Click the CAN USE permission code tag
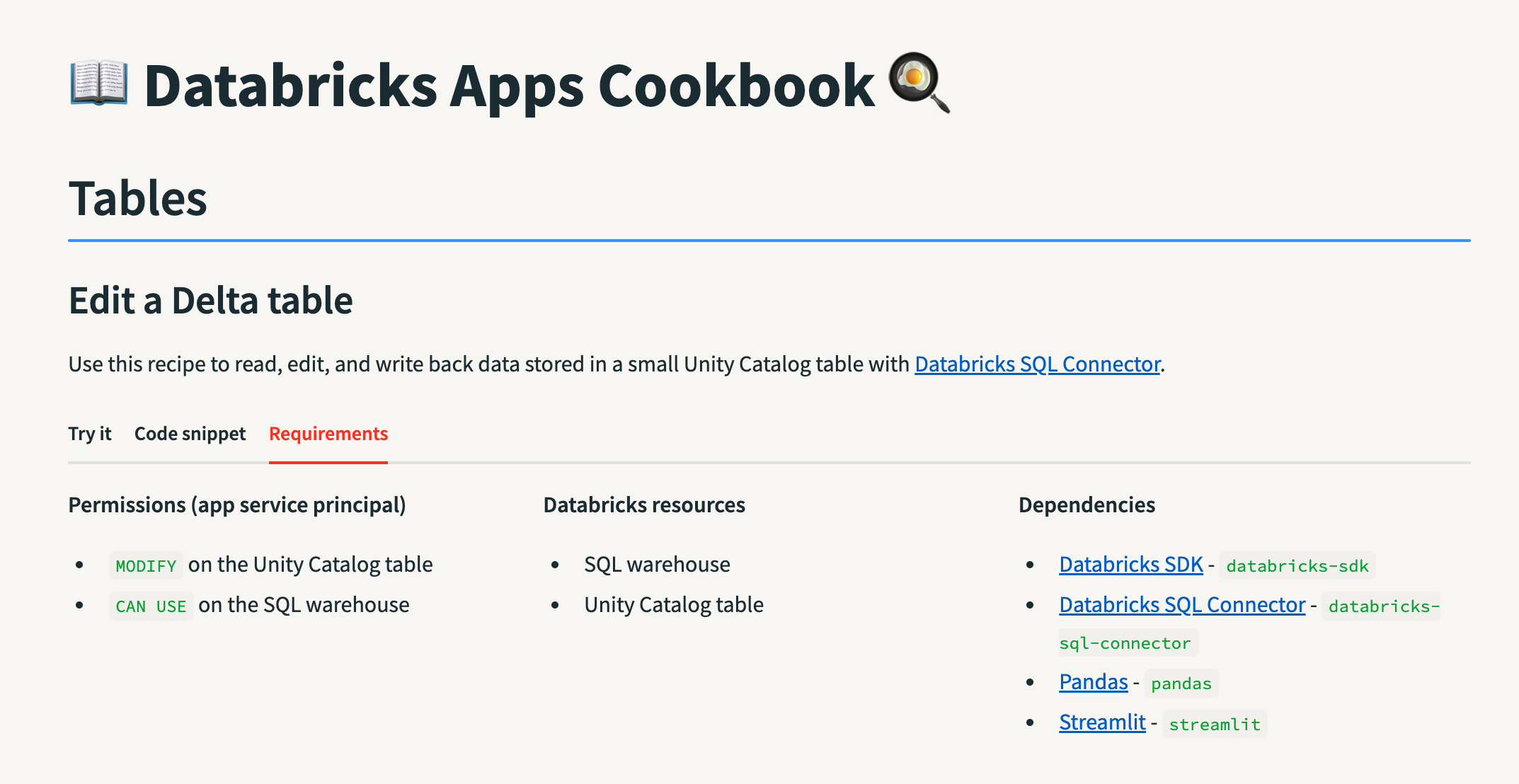The height and width of the screenshot is (784, 1519). tap(151, 606)
